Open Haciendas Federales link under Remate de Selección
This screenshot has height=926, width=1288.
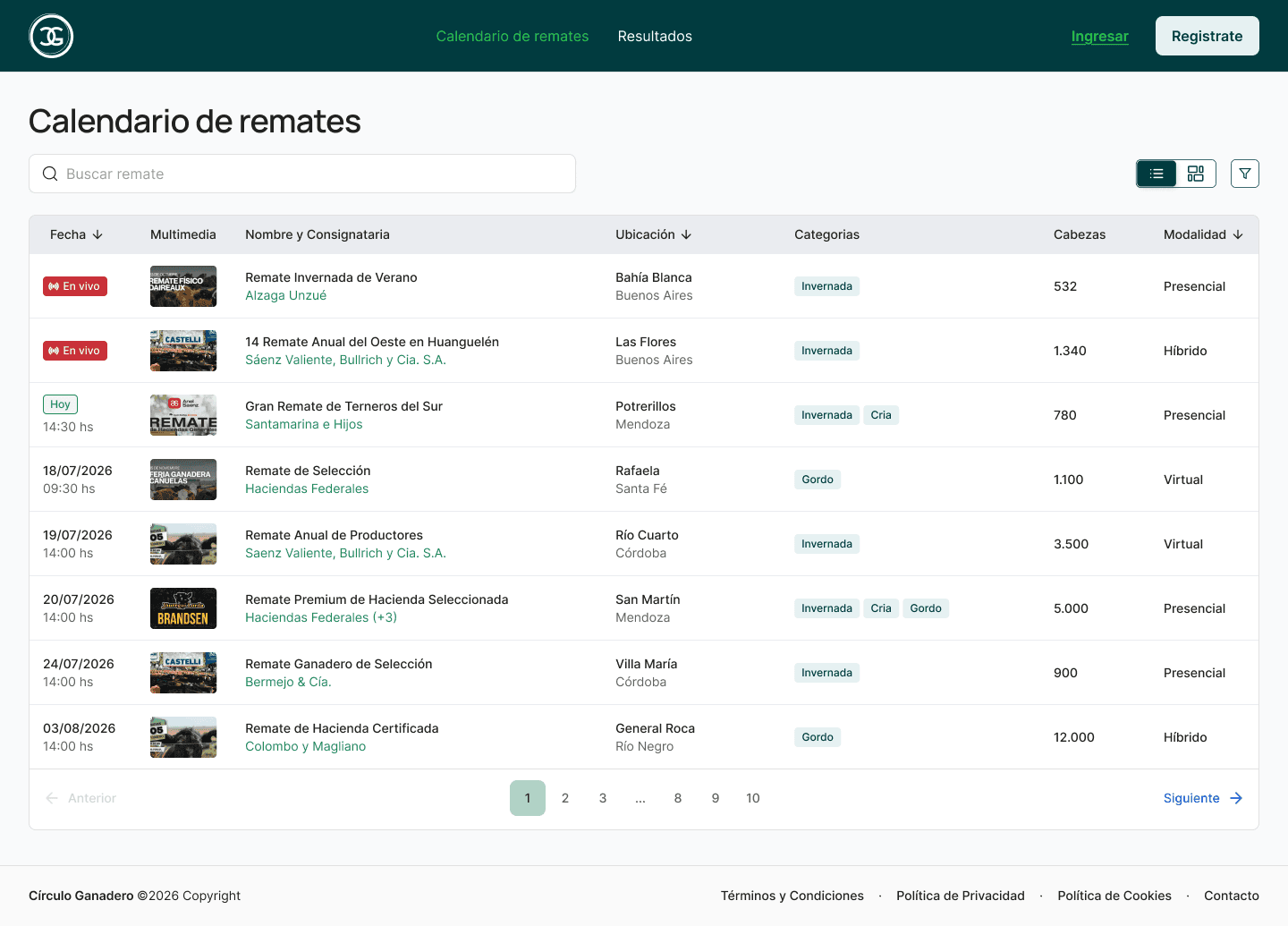[x=307, y=488]
